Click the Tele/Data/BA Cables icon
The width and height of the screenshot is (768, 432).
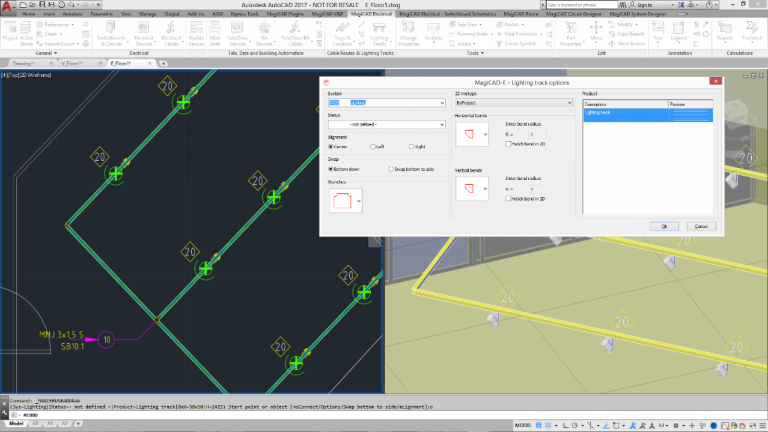(x=294, y=33)
